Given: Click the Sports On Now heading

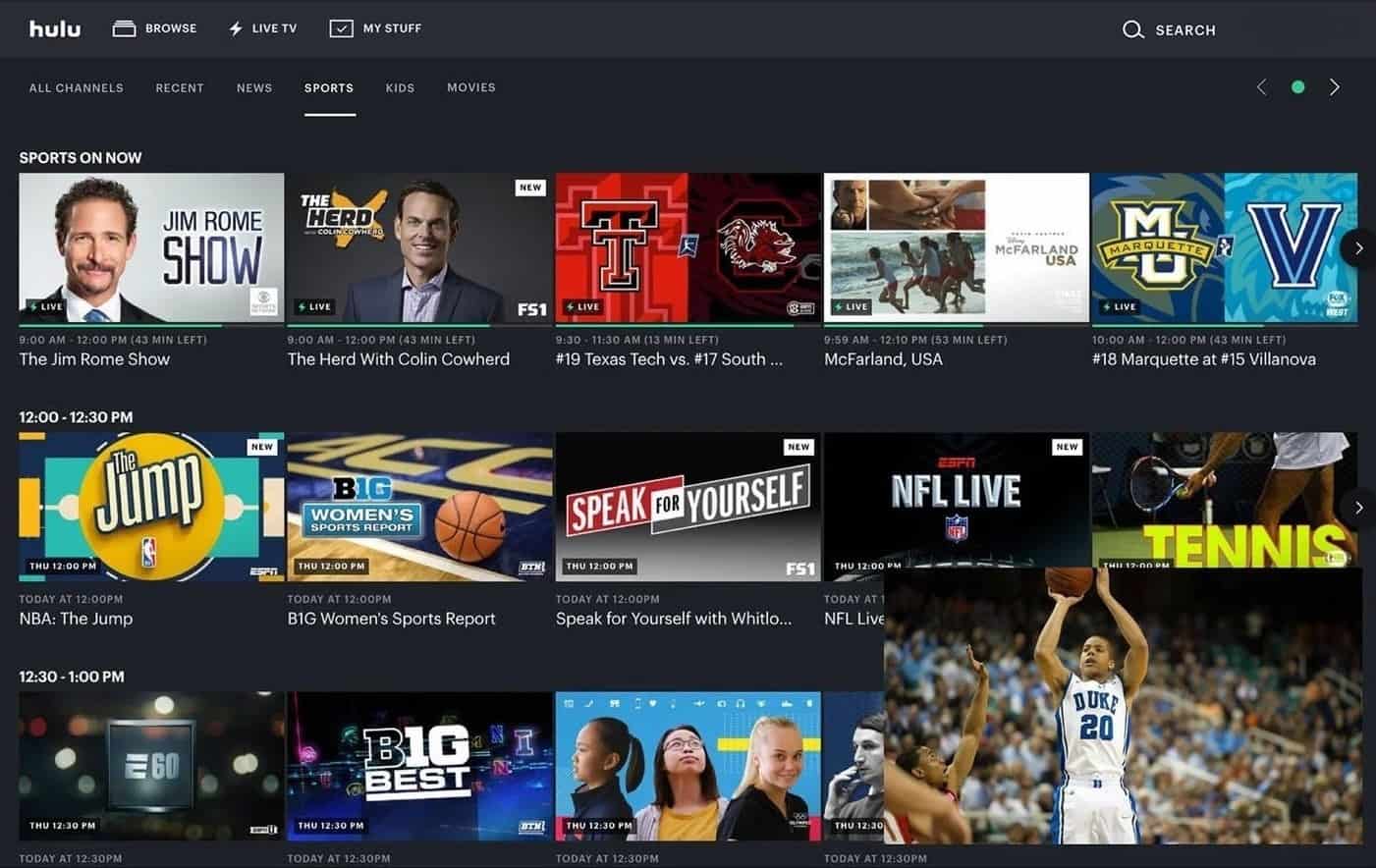Looking at the screenshot, I should coord(81,158).
